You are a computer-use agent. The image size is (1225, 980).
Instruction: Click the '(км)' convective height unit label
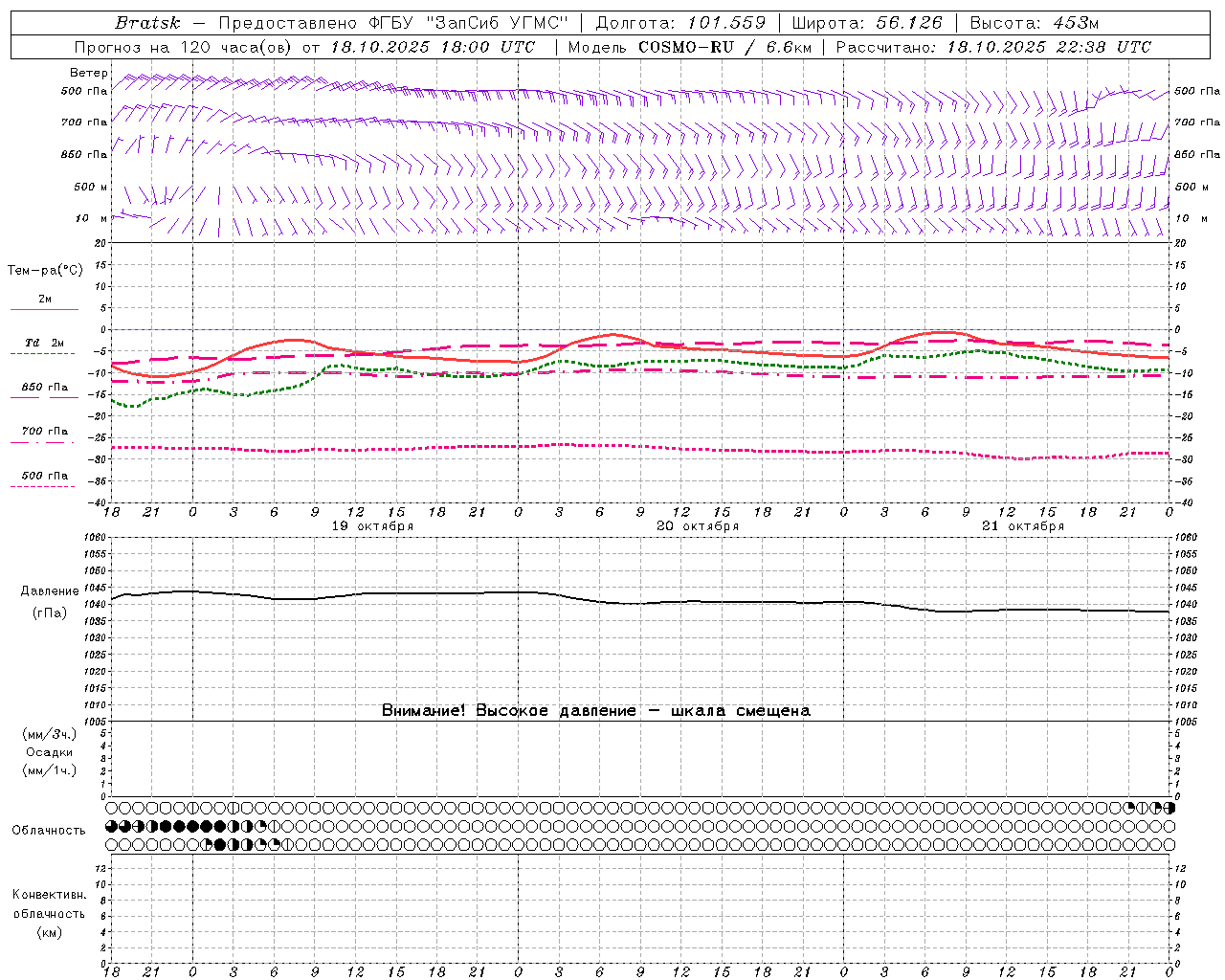[x=49, y=932]
